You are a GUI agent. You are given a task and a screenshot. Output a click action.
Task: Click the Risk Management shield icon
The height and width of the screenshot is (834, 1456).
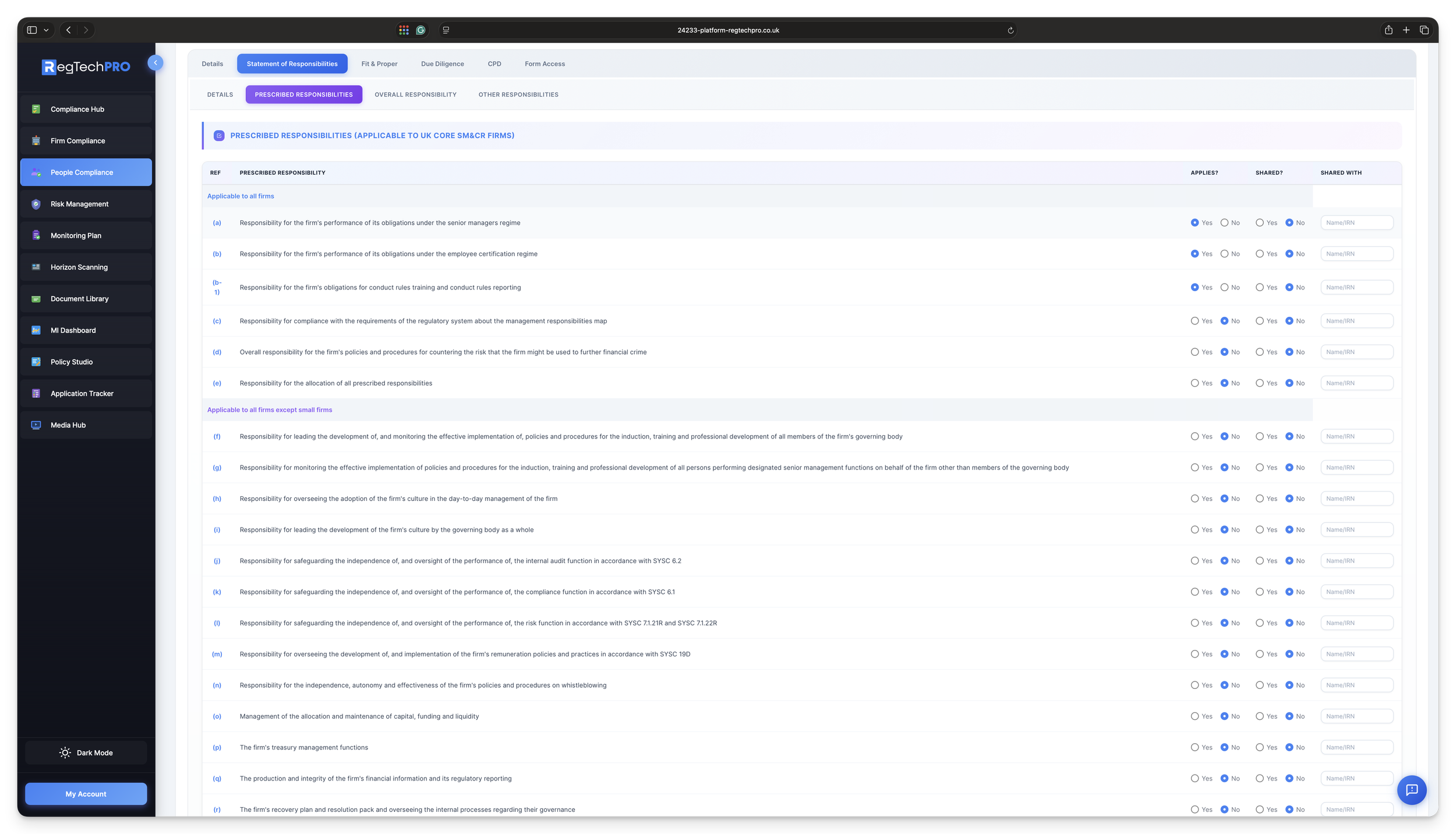tap(36, 204)
